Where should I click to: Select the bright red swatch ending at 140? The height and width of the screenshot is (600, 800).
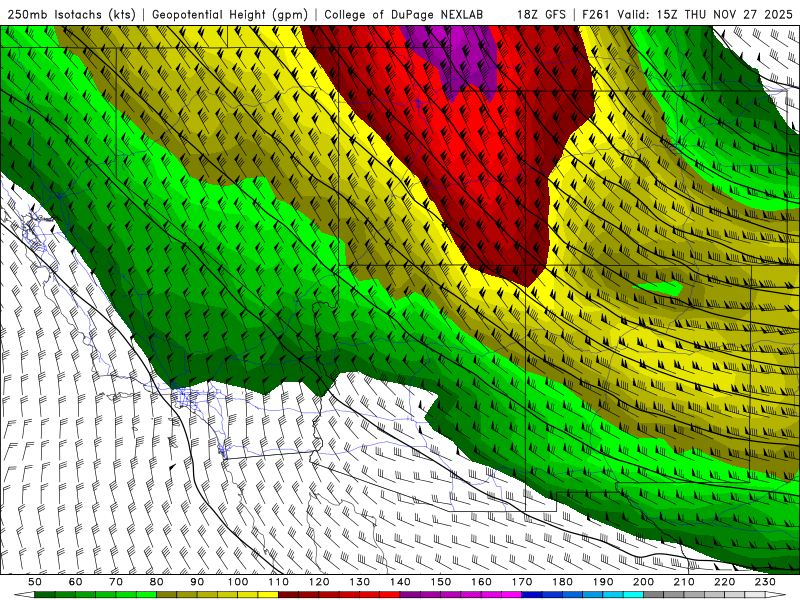click(x=390, y=595)
